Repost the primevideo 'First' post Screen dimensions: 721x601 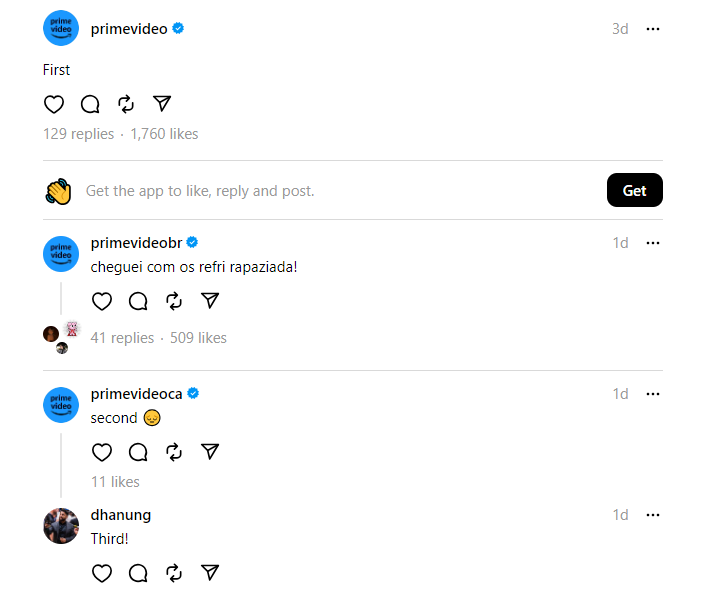coord(126,104)
